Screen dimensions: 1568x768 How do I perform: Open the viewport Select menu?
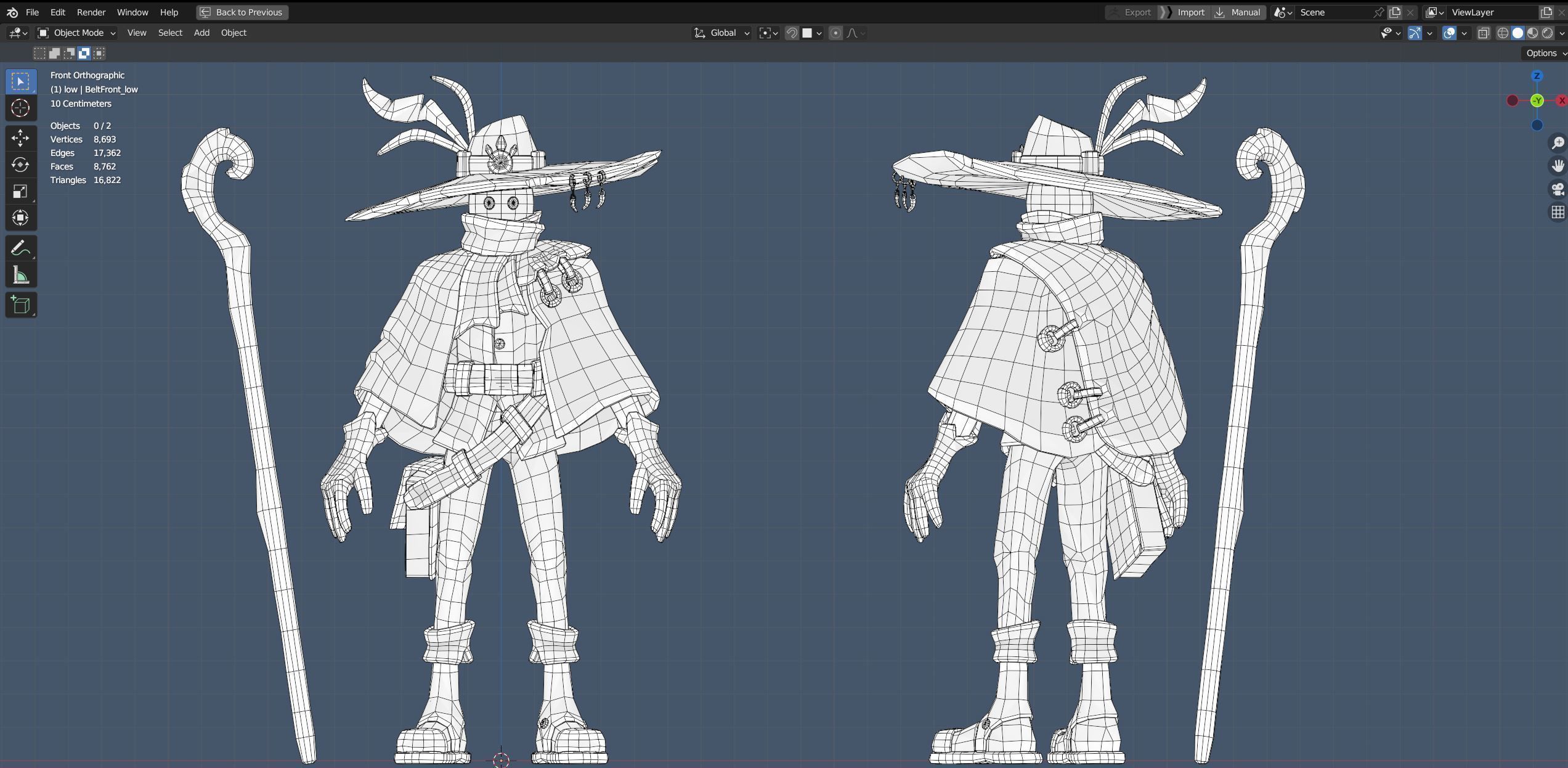click(x=170, y=33)
